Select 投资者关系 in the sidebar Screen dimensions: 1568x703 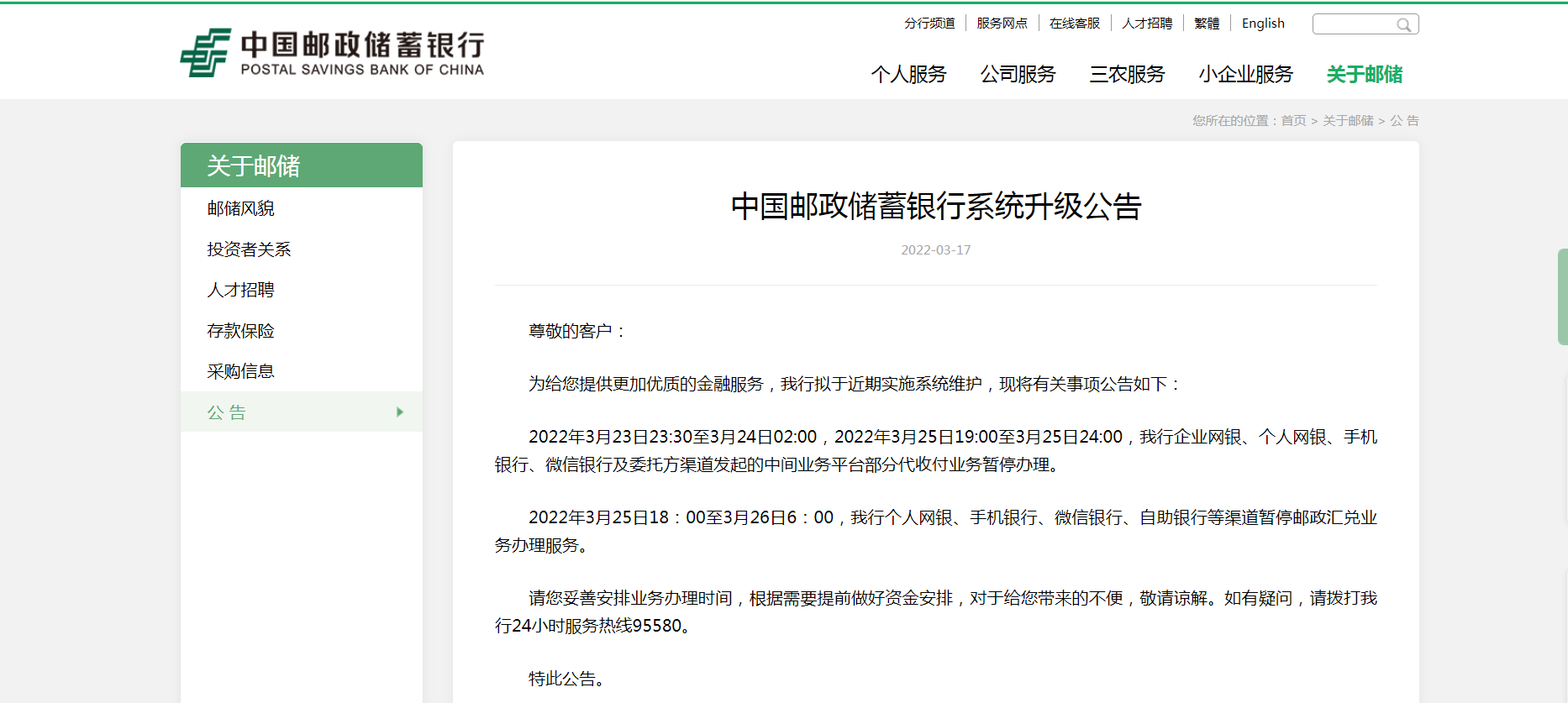pyautogui.click(x=249, y=249)
